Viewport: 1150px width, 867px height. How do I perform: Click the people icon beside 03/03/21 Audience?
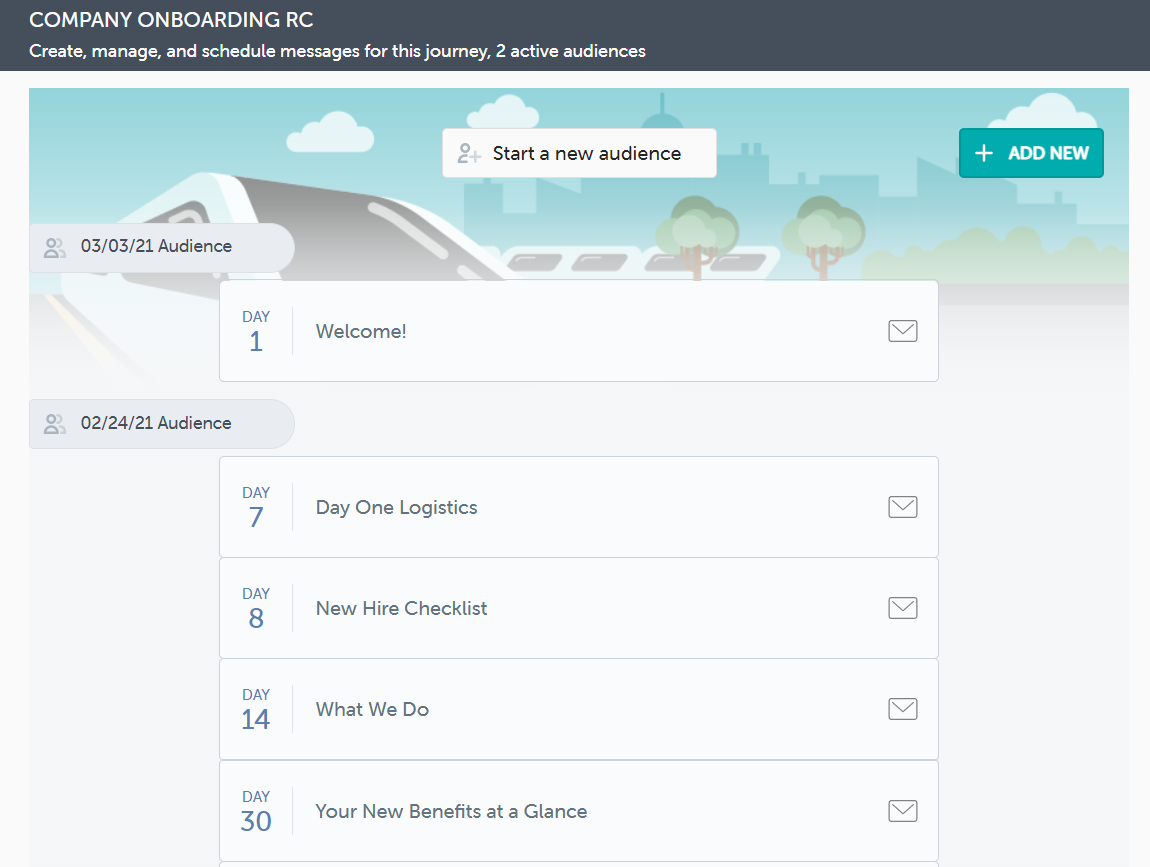coord(55,248)
